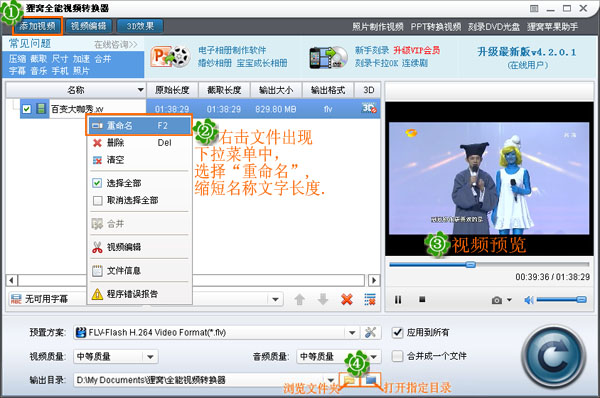Click the notepad icon beside 文件信息

point(97,271)
